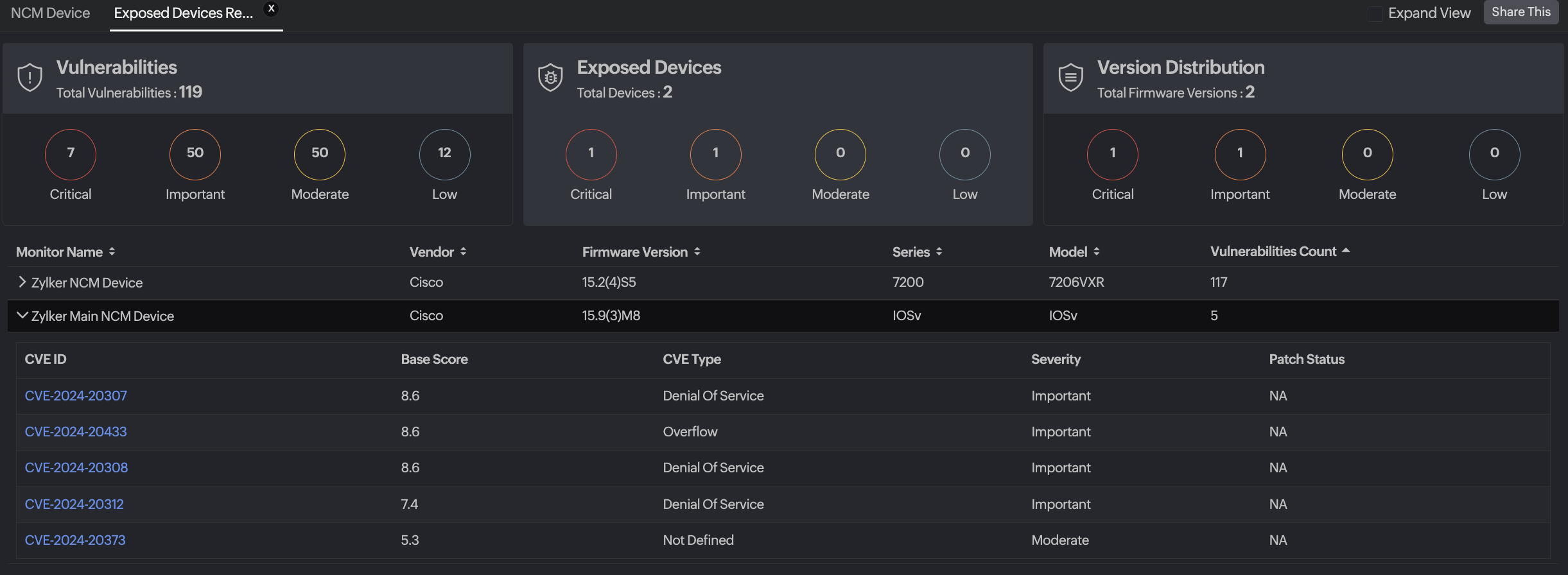The image size is (1568, 575).
Task: Sort by Model column arrows
Action: (x=1096, y=252)
